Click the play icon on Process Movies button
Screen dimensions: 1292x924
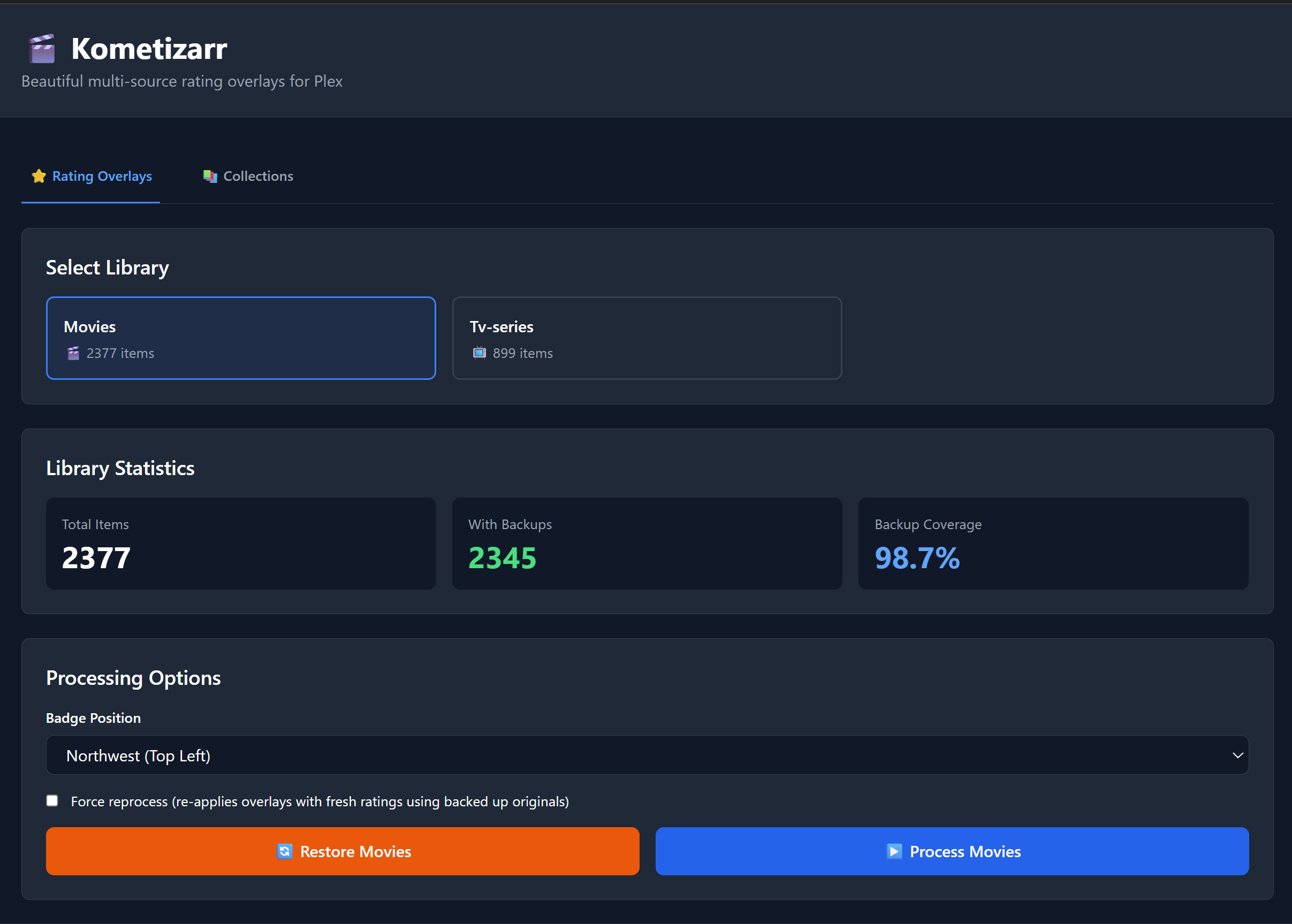894,851
